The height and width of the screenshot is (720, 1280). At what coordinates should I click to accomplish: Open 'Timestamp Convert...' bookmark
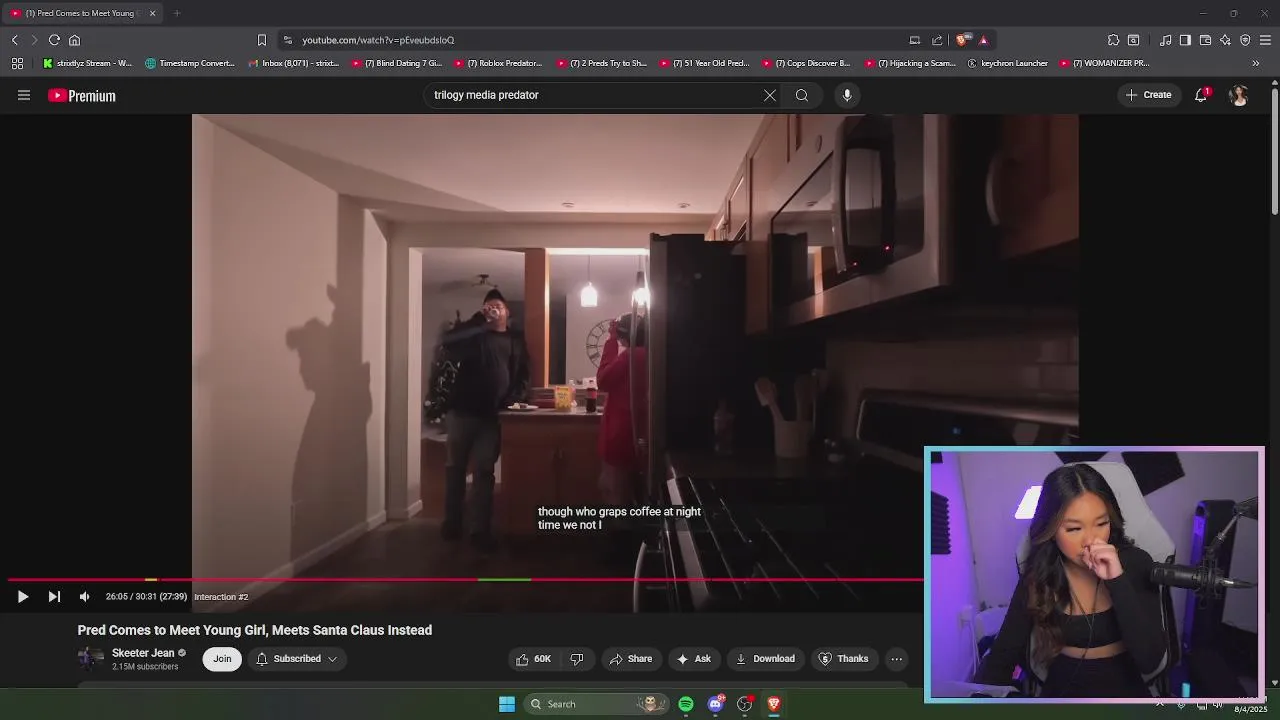point(190,63)
